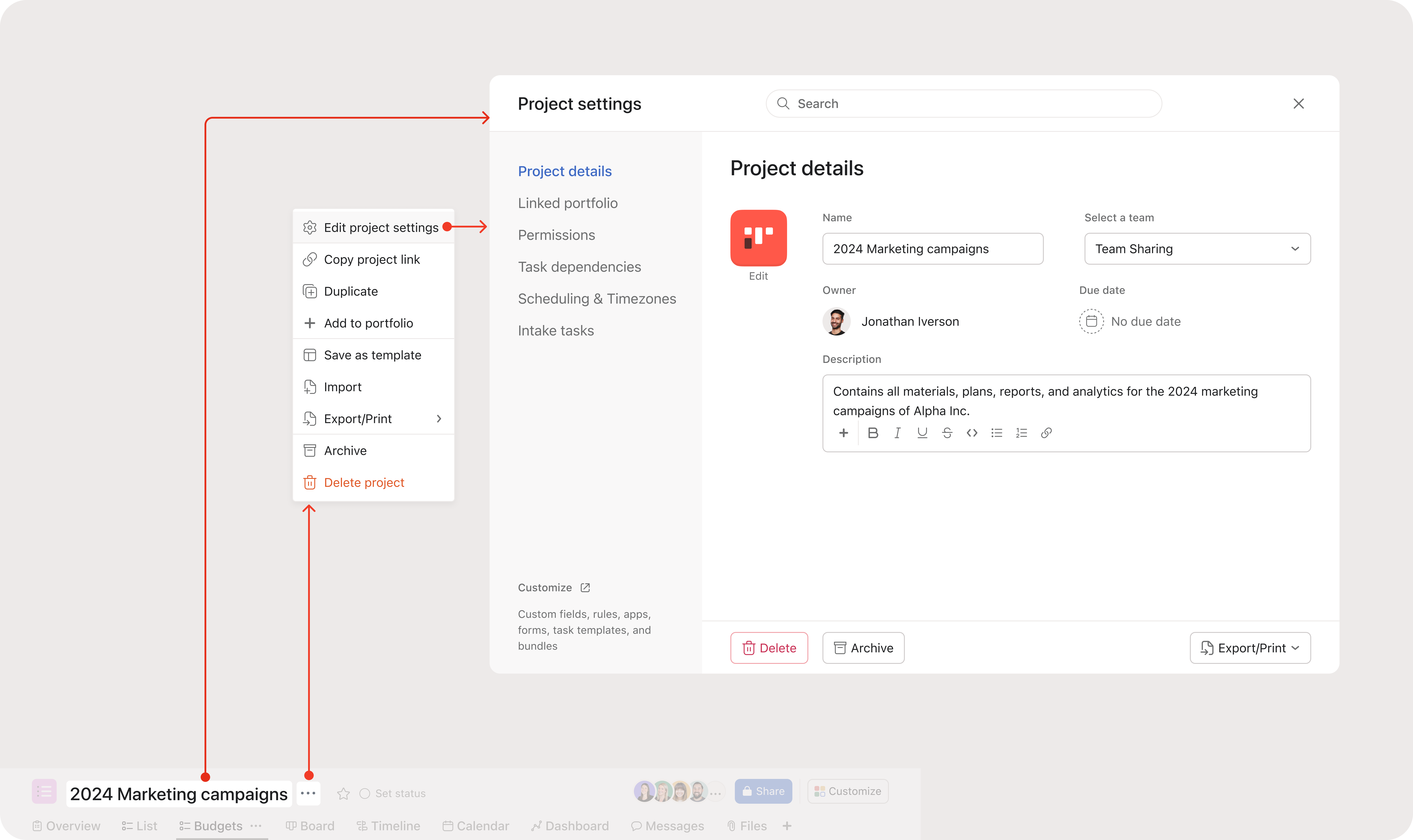Select Permissions in the settings sidebar
The width and height of the screenshot is (1413, 840).
tap(556, 235)
